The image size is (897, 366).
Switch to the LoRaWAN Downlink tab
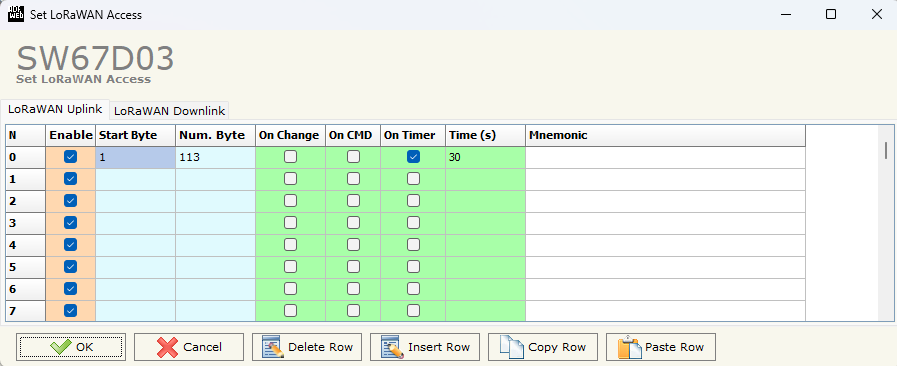click(x=170, y=111)
